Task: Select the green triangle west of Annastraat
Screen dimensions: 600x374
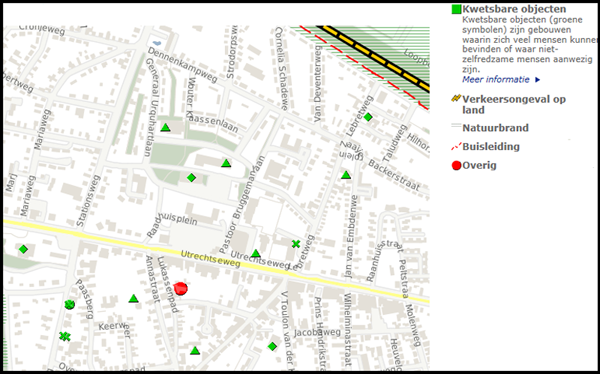Action: [x=133, y=298]
